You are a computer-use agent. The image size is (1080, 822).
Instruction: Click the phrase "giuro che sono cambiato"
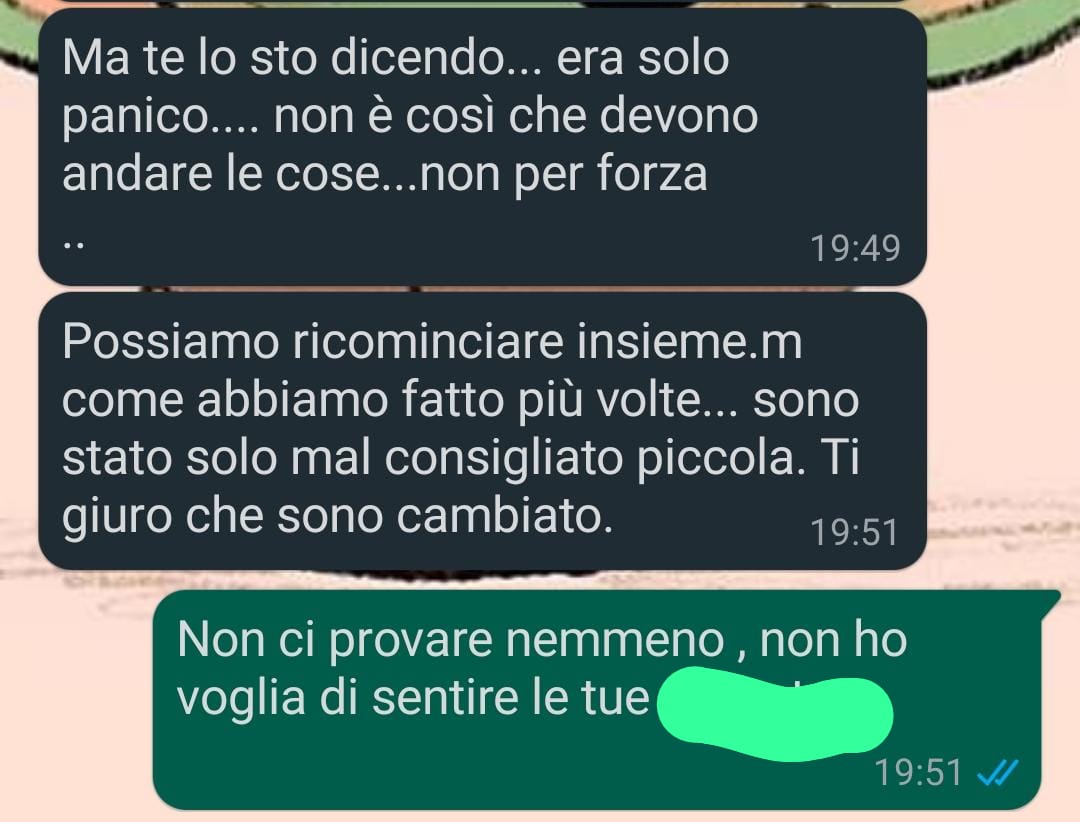pos(337,517)
